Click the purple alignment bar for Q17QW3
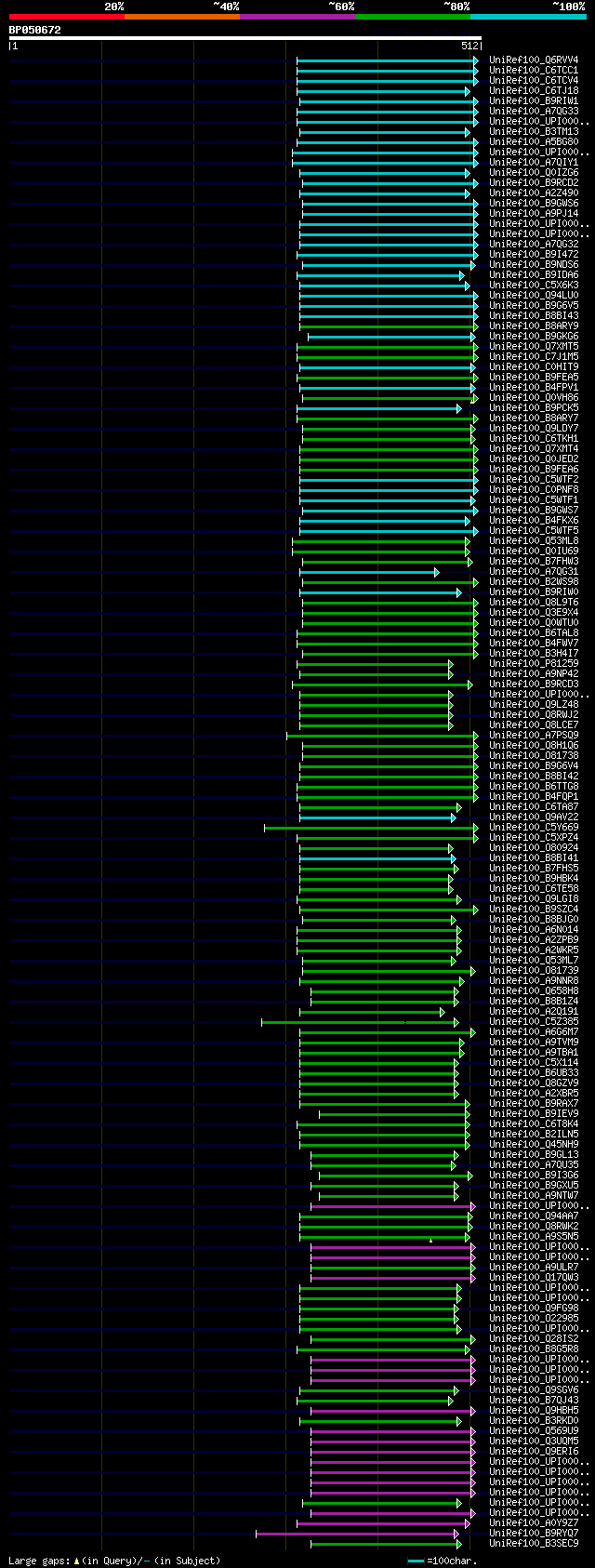The image size is (595, 1568). 392,1278
